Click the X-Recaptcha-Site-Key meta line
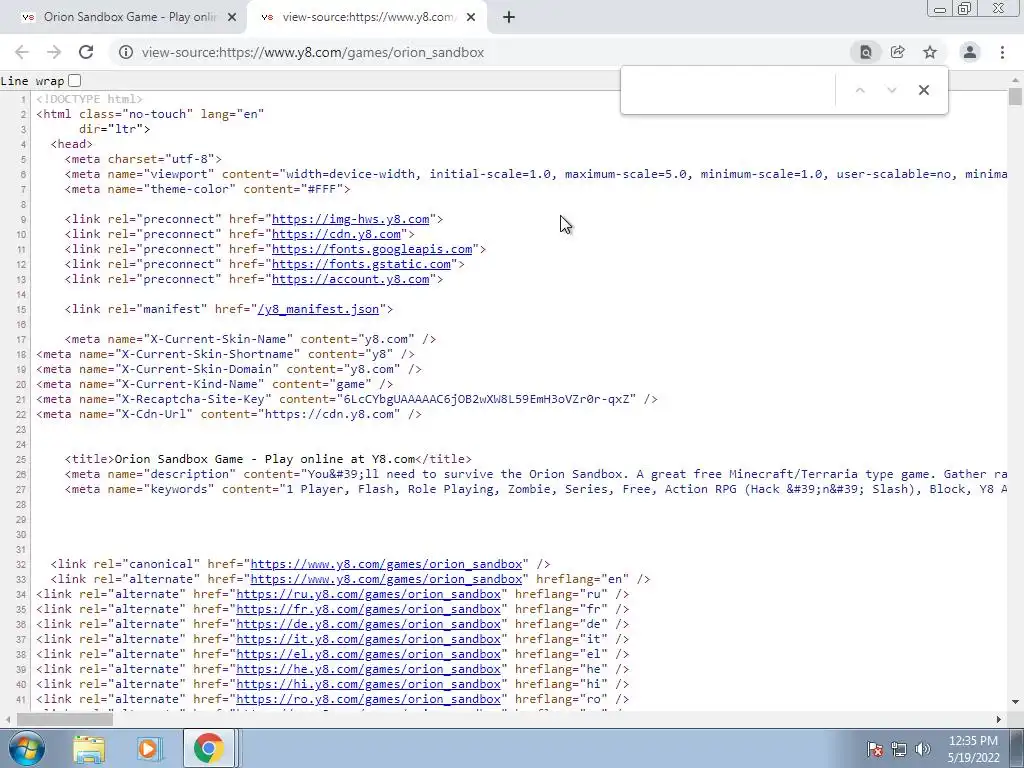Image resolution: width=1024 pixels, height=768 pixels. [347, 400]
